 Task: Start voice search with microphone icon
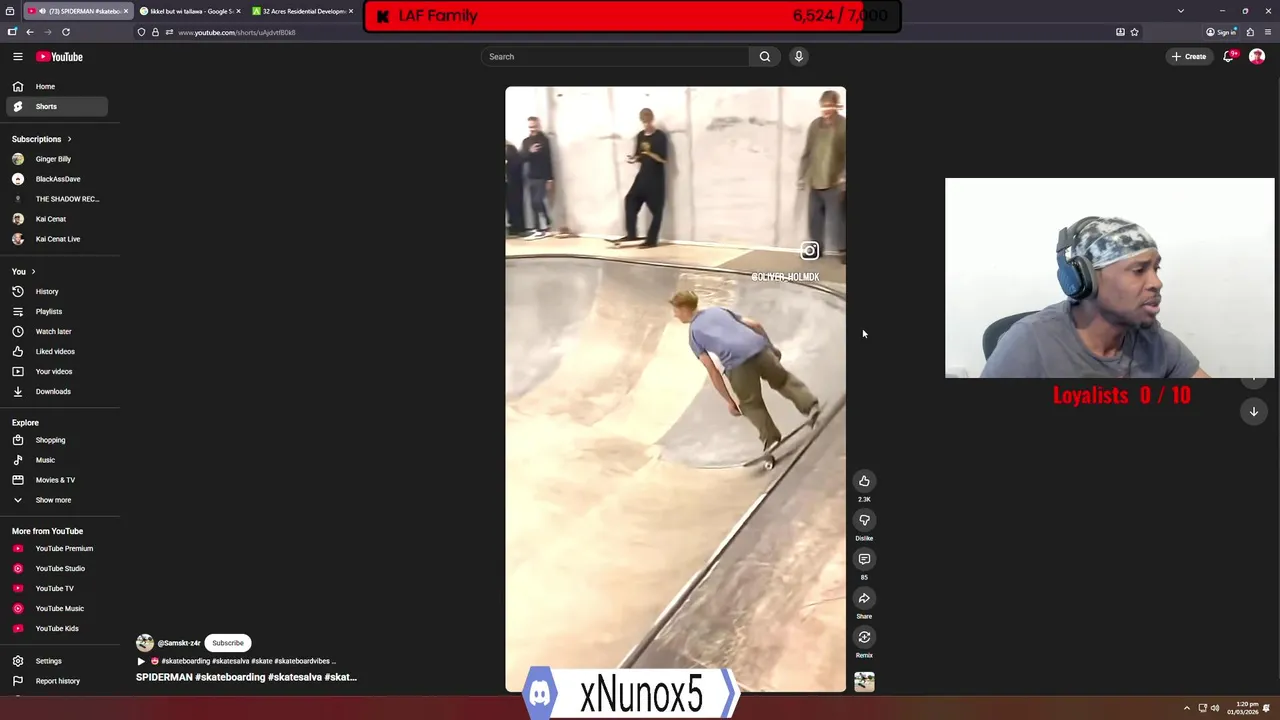click(x=799, y=57)
